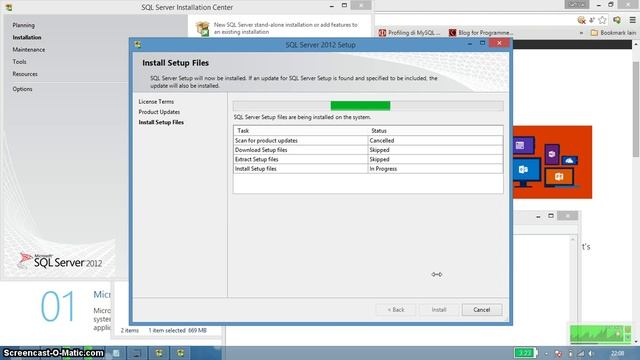The width and height of the screenshot is (640, 360).
Task: Select Product Updates setup step
Action: tap(159, 112)
